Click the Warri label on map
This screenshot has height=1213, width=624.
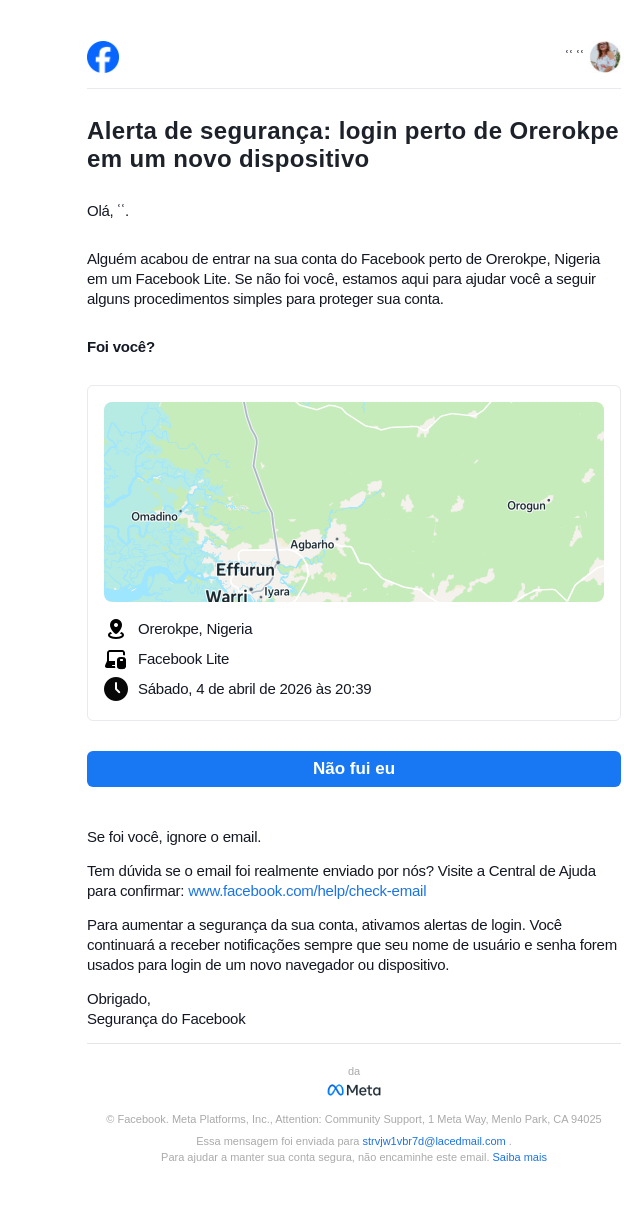[226, 595]
